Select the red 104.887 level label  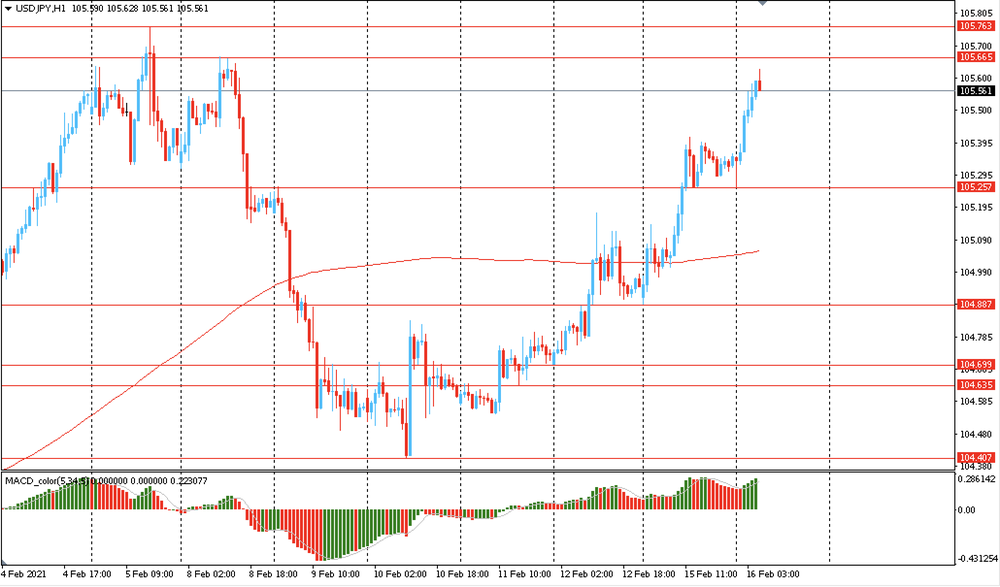click(x=976, y=304)
